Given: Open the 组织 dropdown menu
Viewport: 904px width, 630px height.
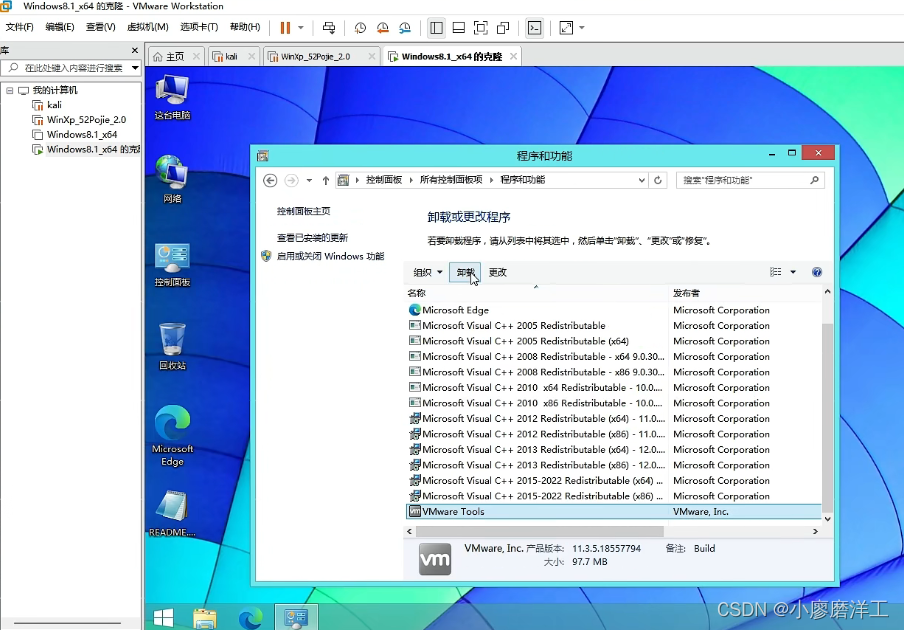Looking at the screenshot, I should point(427,272).
